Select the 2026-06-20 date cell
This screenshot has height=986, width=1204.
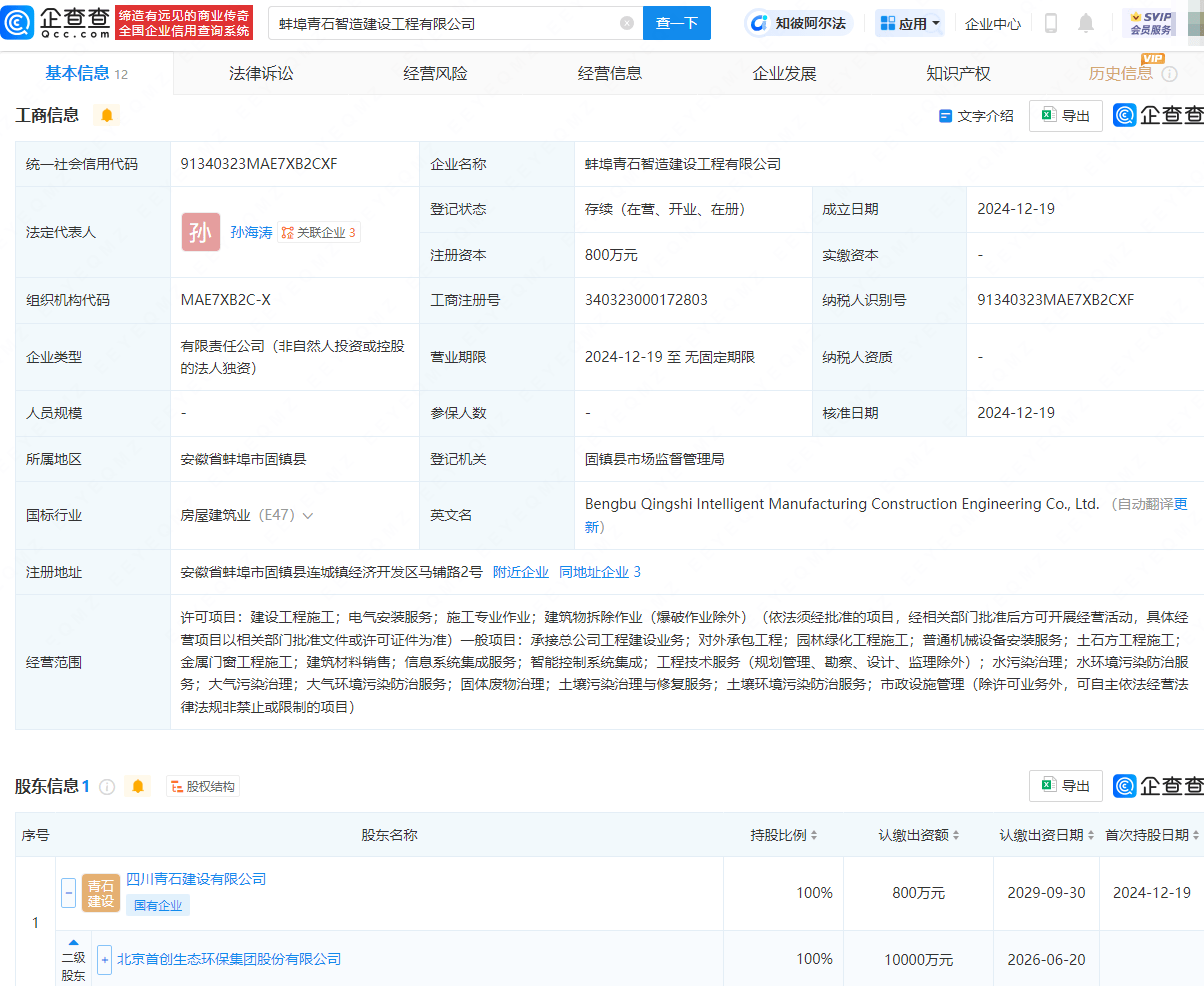[x=1047, y=959]
